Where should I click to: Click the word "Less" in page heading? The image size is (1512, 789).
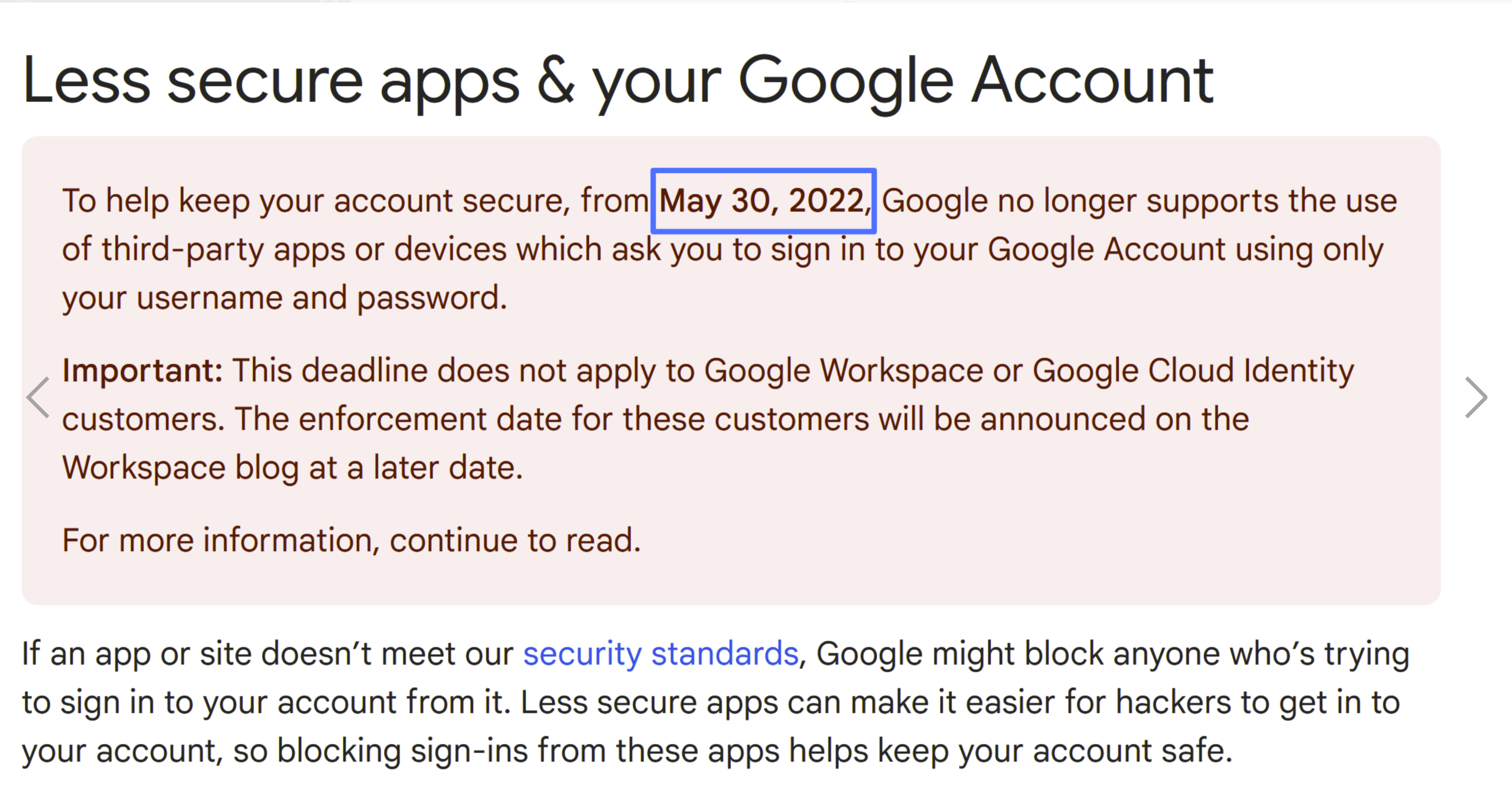[86, 81]
